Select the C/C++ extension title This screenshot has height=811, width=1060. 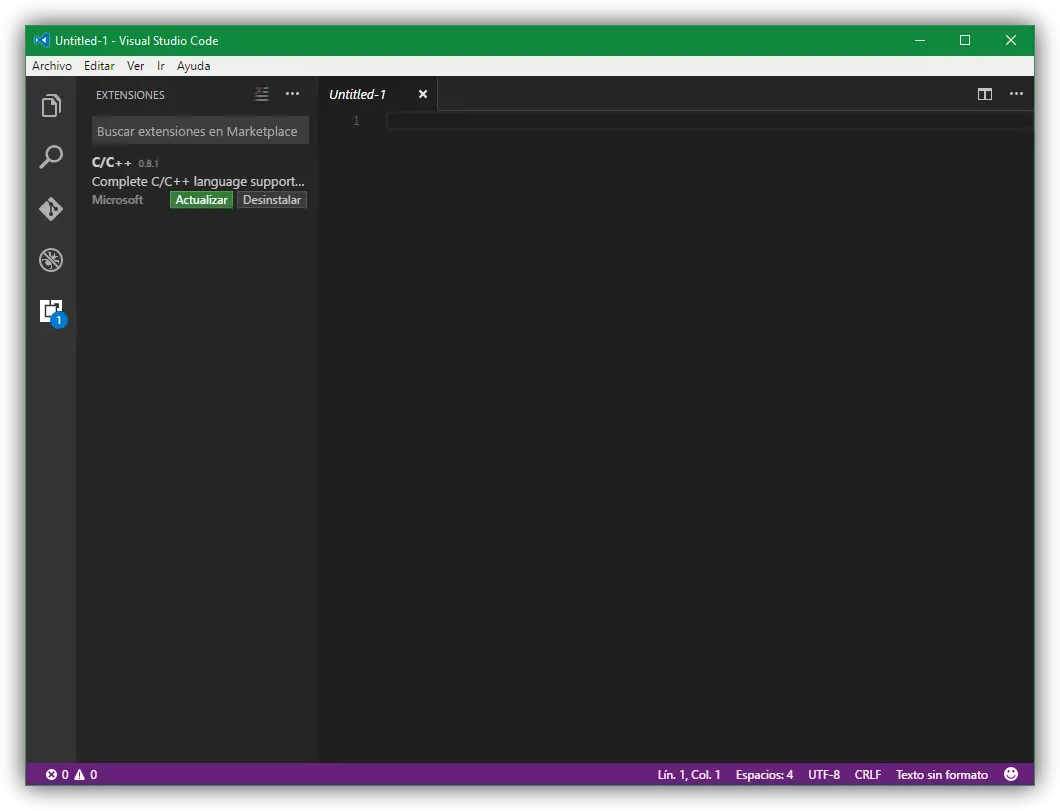[x=112, y=162]
